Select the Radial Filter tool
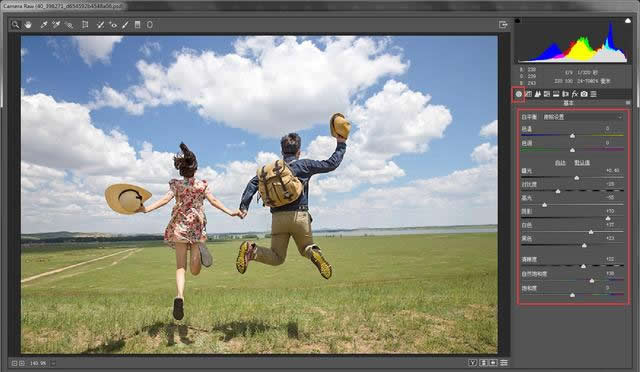 click(150, 25)
